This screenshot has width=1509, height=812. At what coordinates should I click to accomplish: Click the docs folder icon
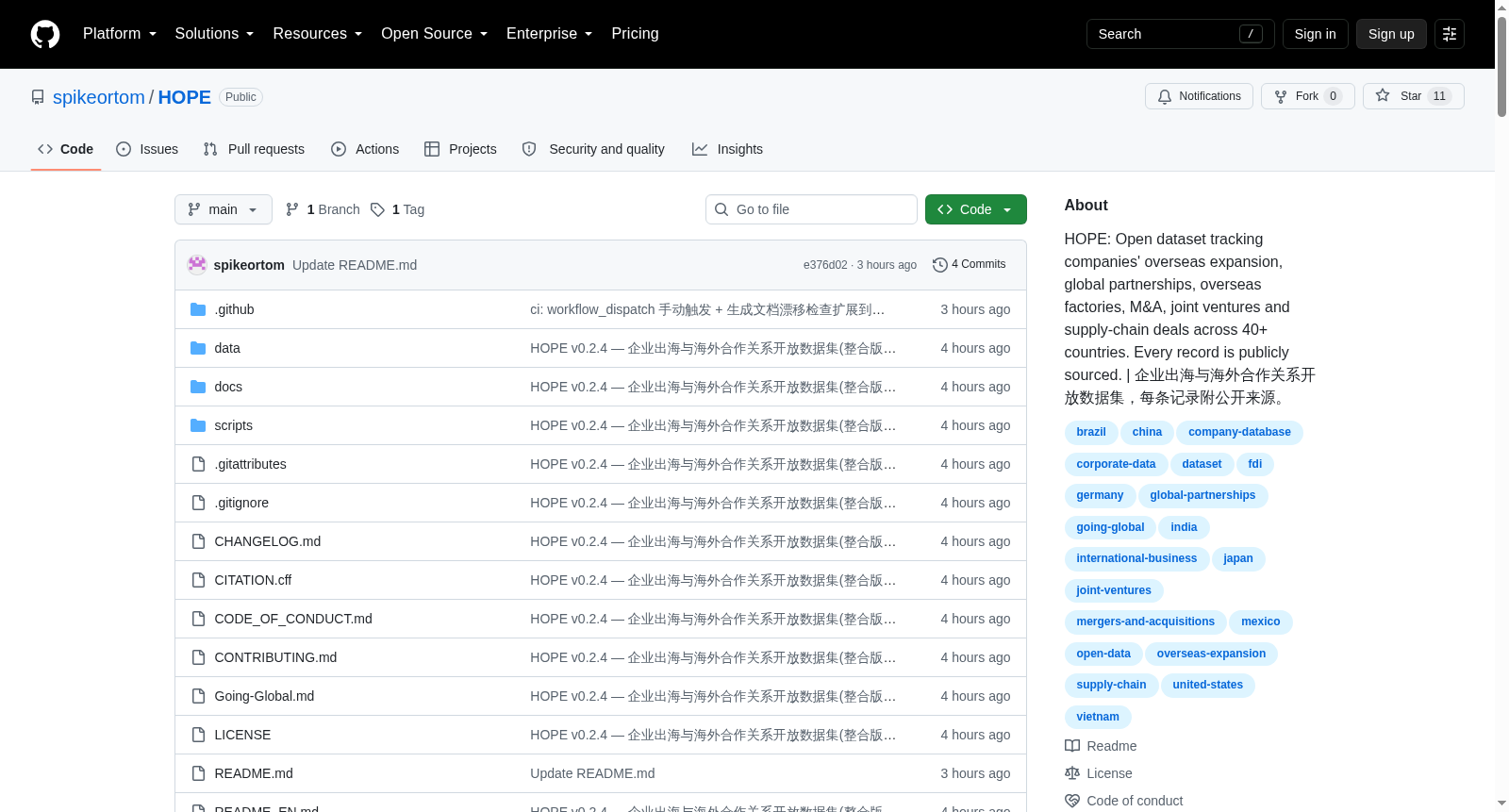click(x=198, y=387)
